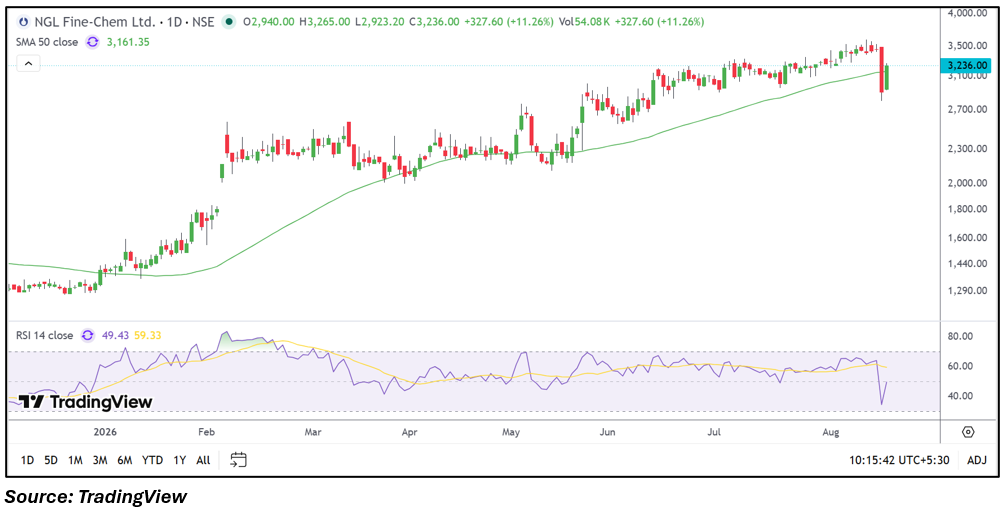Select the All time range
1006x511 pixels.
point(203,460)
